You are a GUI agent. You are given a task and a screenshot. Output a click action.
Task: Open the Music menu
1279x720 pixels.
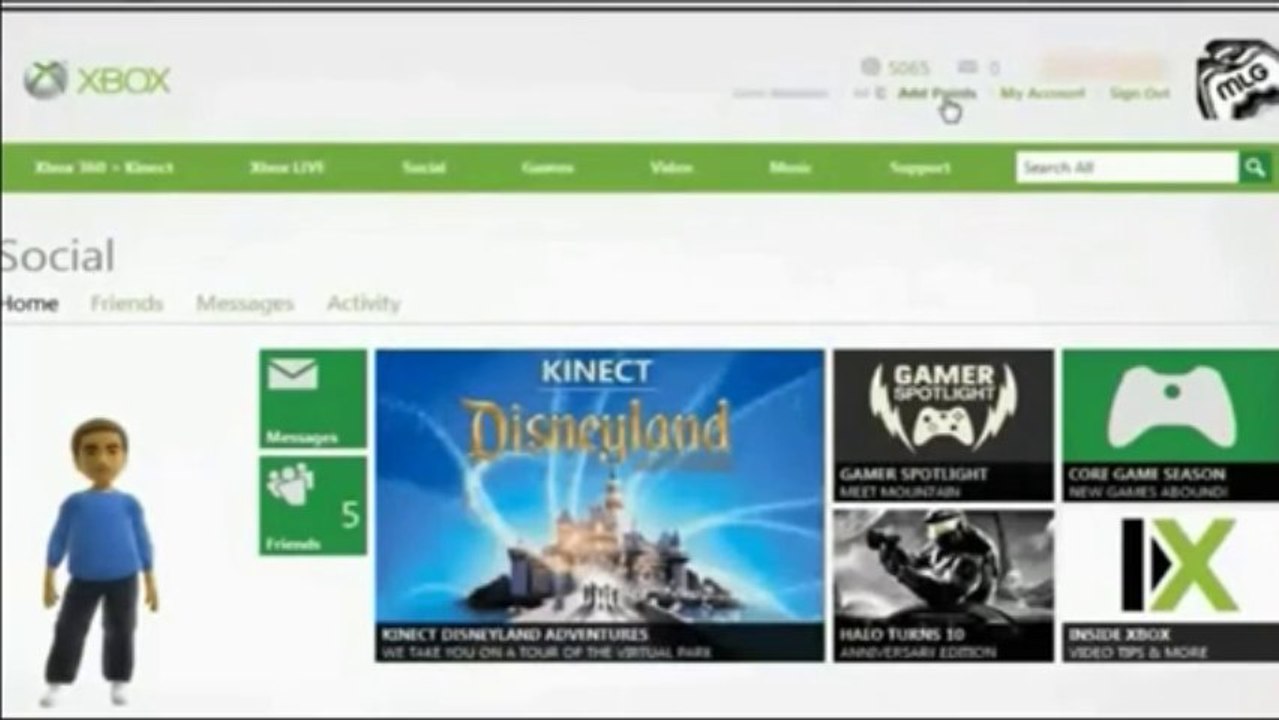pyautogui.click(x=790, y=168)
